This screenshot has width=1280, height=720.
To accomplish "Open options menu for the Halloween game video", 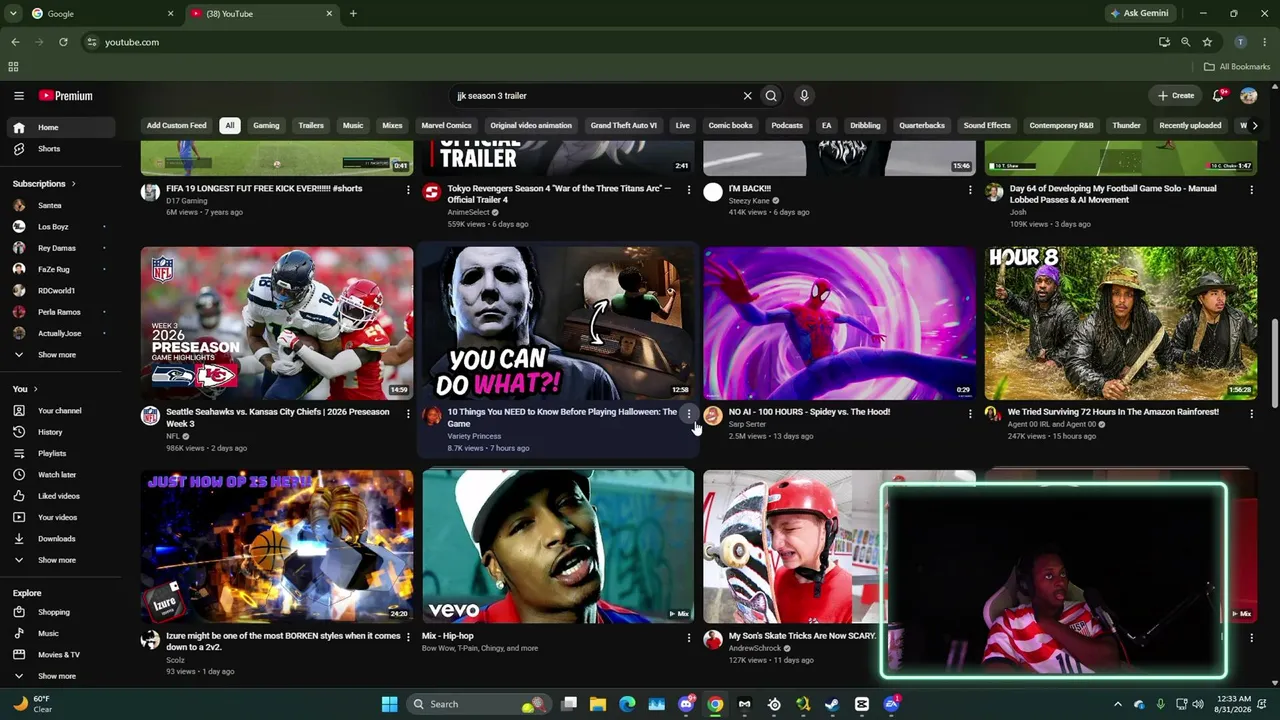I will click(688, 413).
